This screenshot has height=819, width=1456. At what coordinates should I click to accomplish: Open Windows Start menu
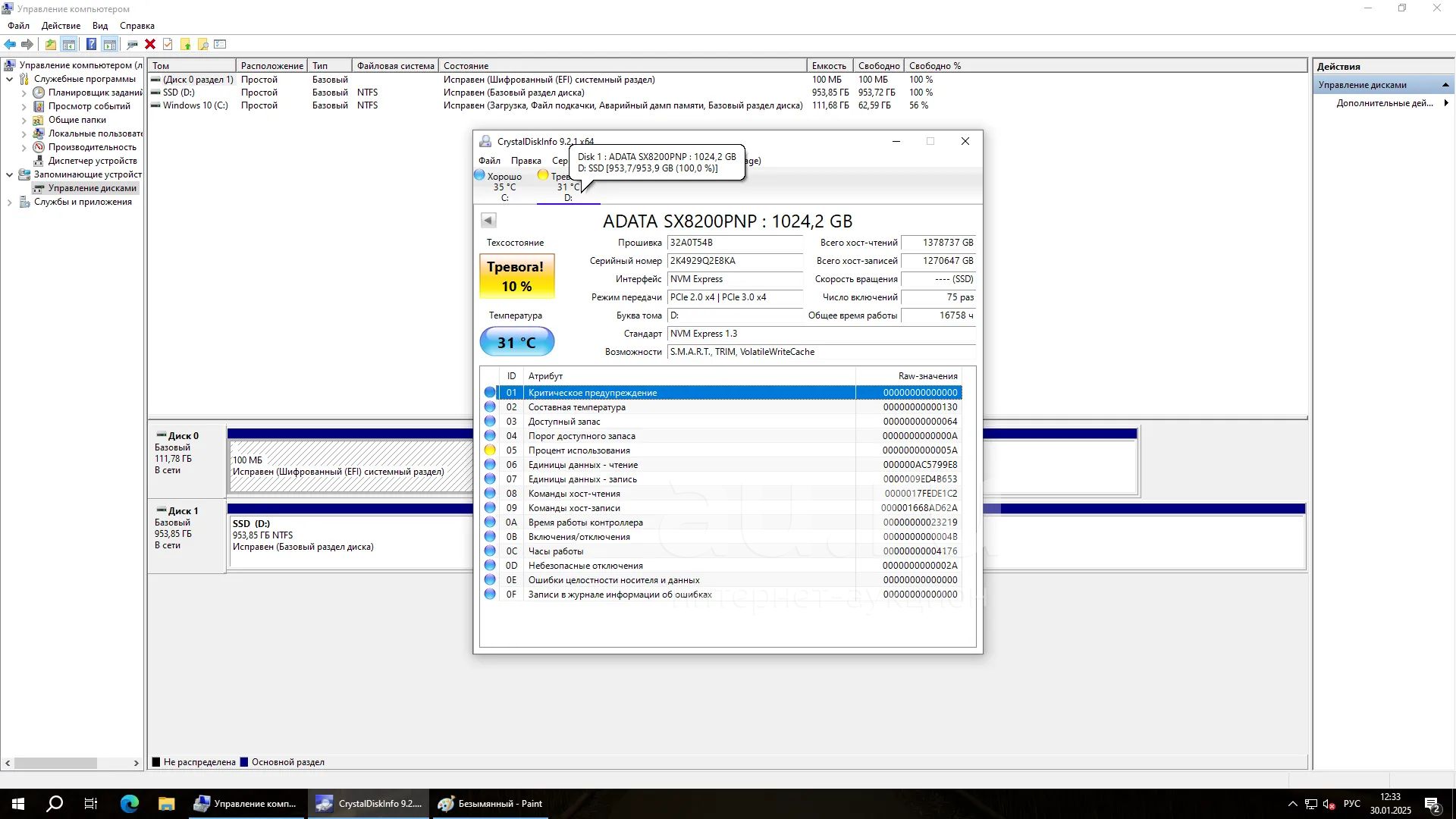(18, 804)
